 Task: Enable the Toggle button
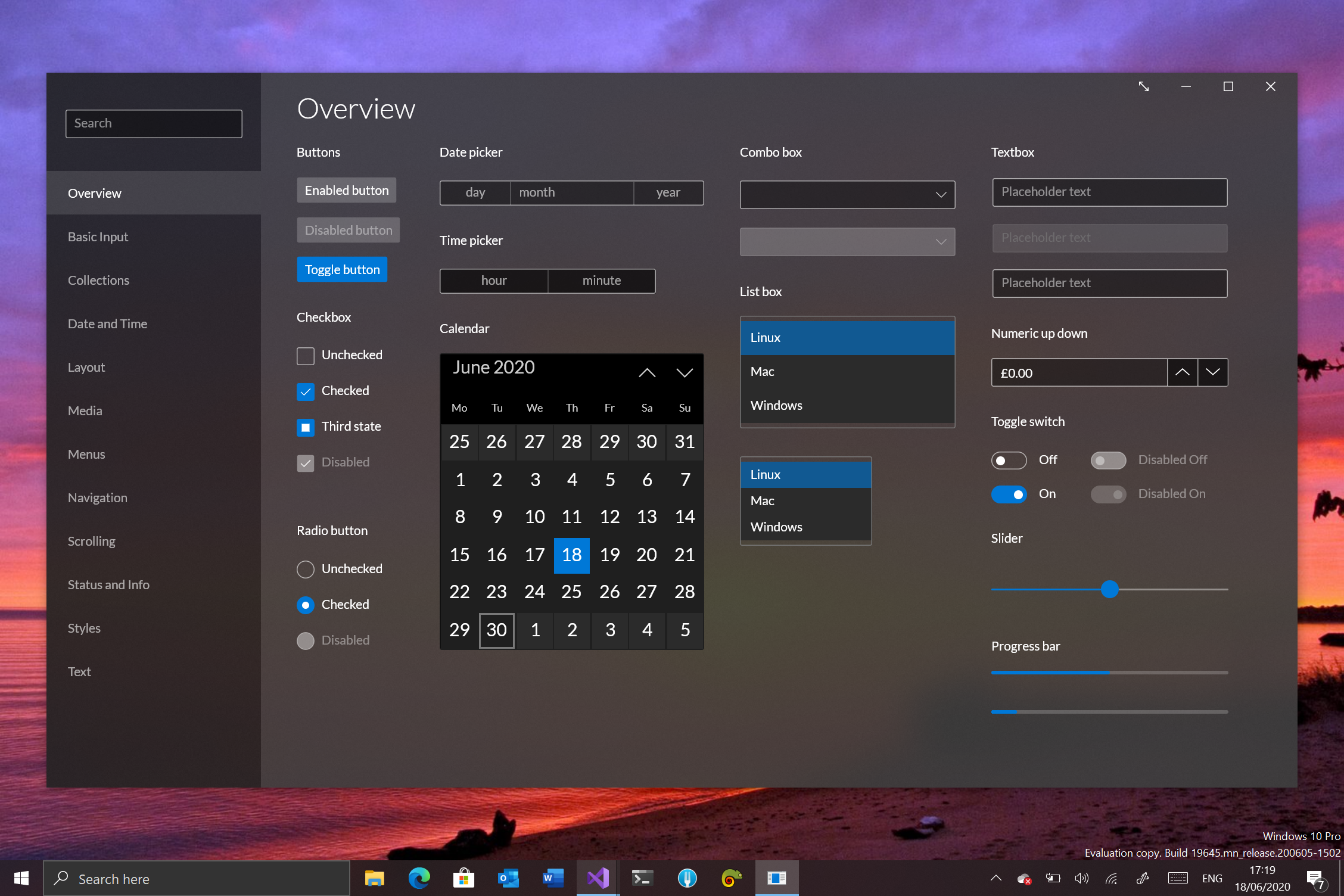click(x=343, y=269)
